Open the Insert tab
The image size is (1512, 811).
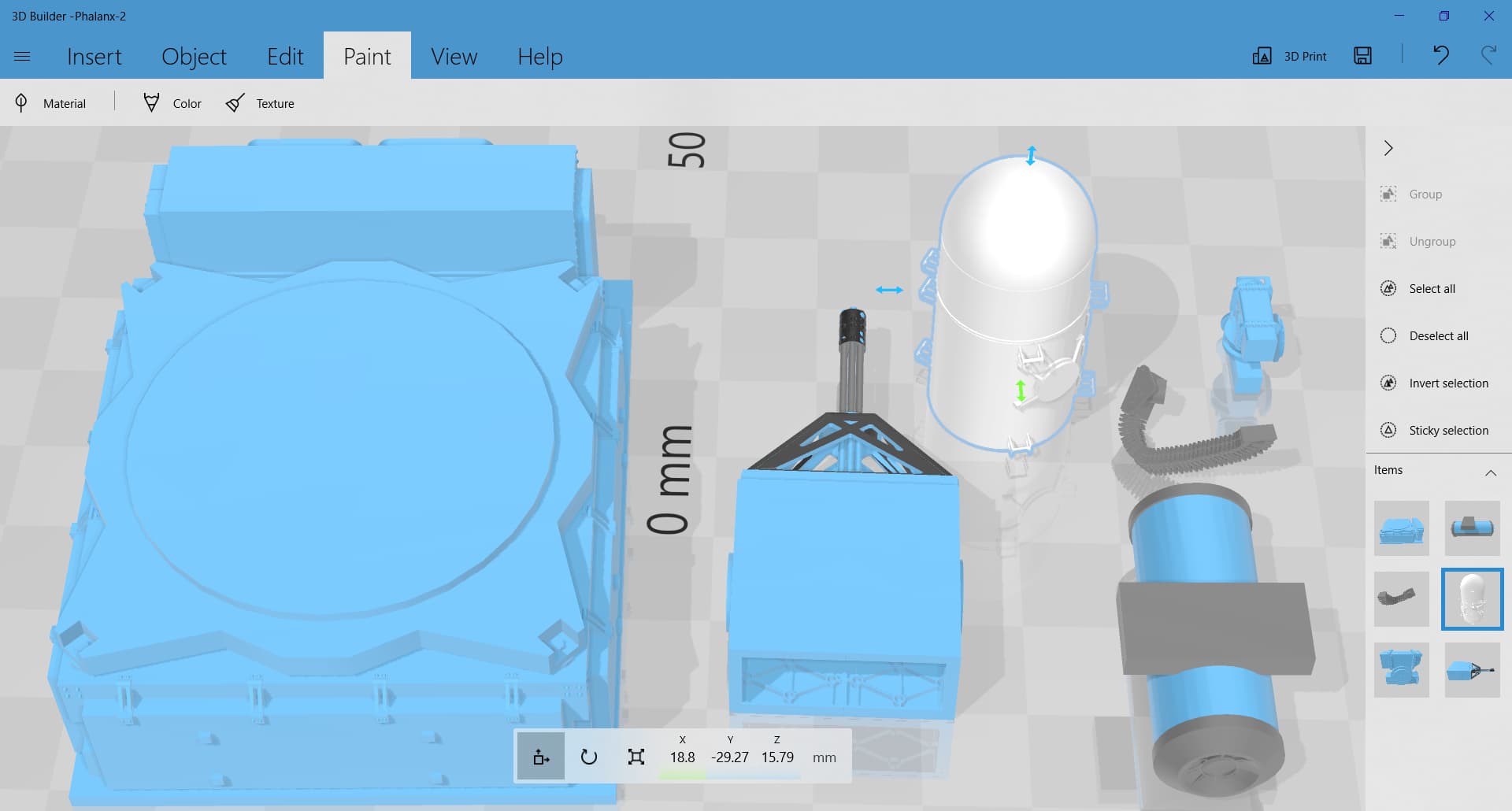coord(94,57)
